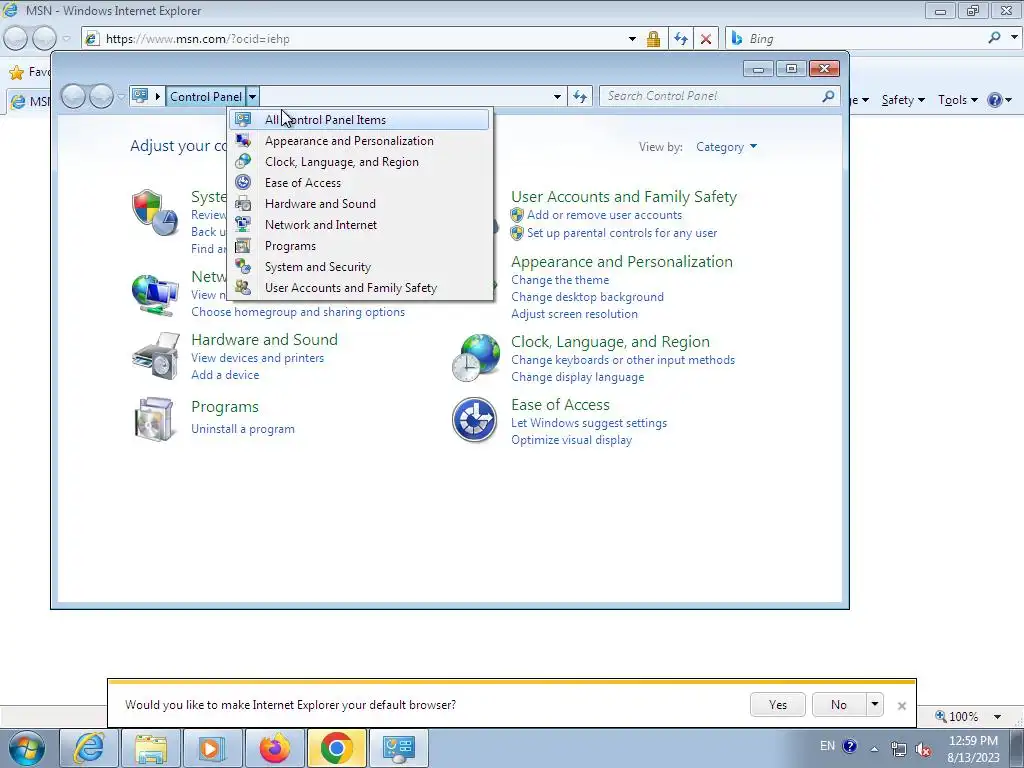Launch Firefox from the taskbar
This screenshot has width=1024, height=768.
274,748
